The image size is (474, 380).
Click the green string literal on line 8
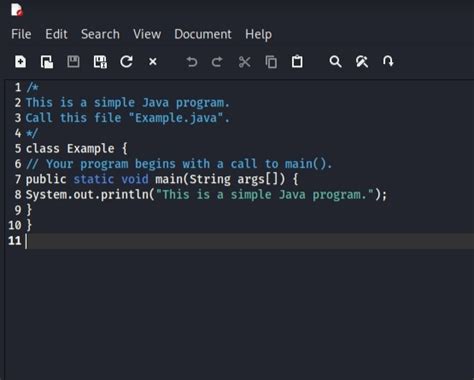(265, 195)
